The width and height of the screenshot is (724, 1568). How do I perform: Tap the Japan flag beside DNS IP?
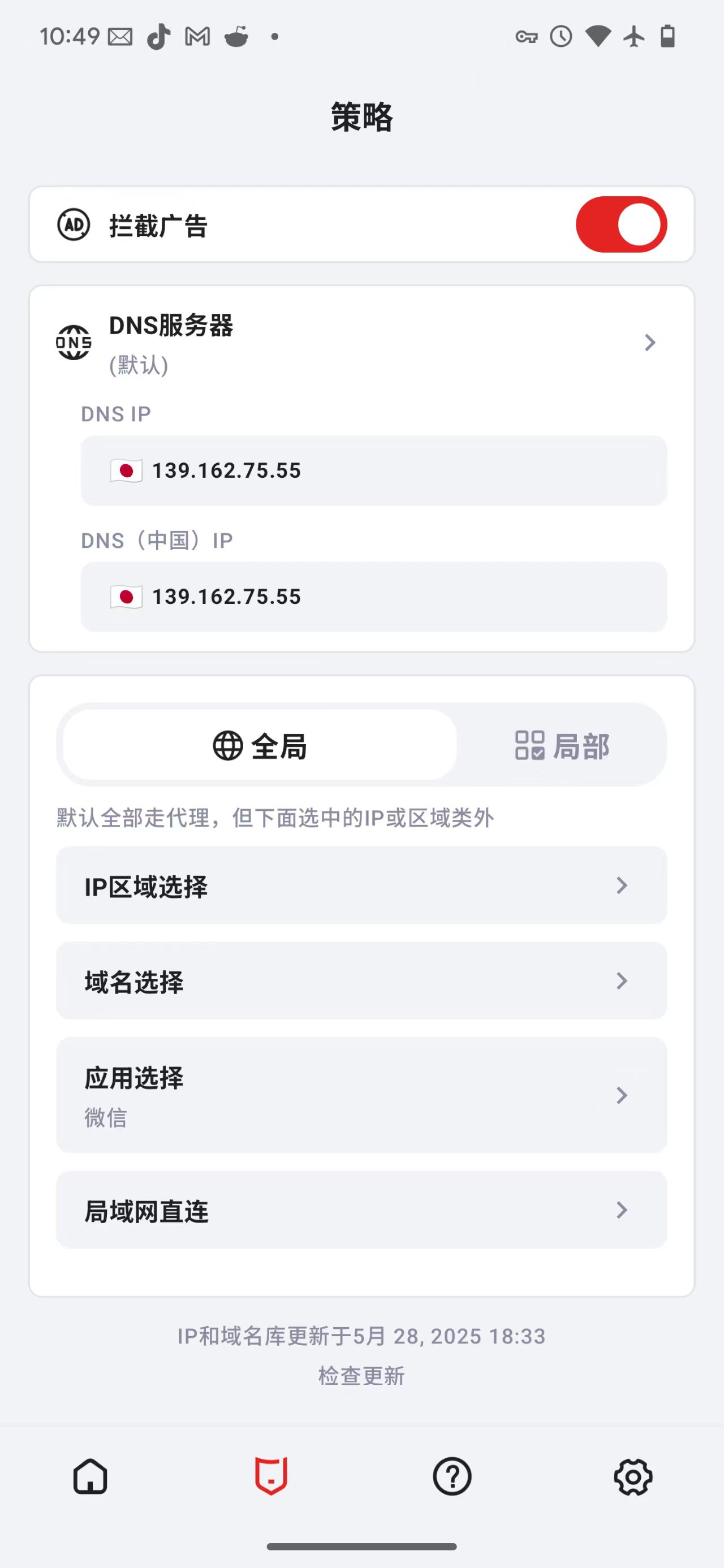coord(126,470)
